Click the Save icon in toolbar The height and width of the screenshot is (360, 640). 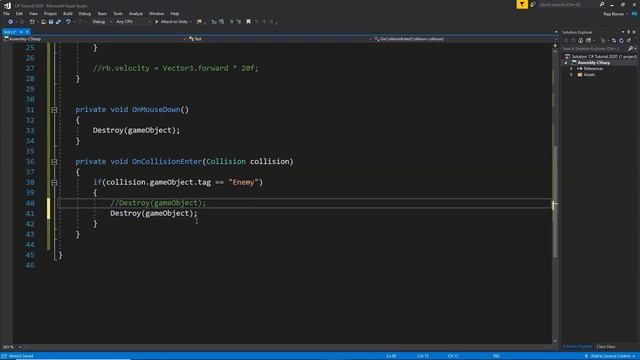(x=51, y=22)
